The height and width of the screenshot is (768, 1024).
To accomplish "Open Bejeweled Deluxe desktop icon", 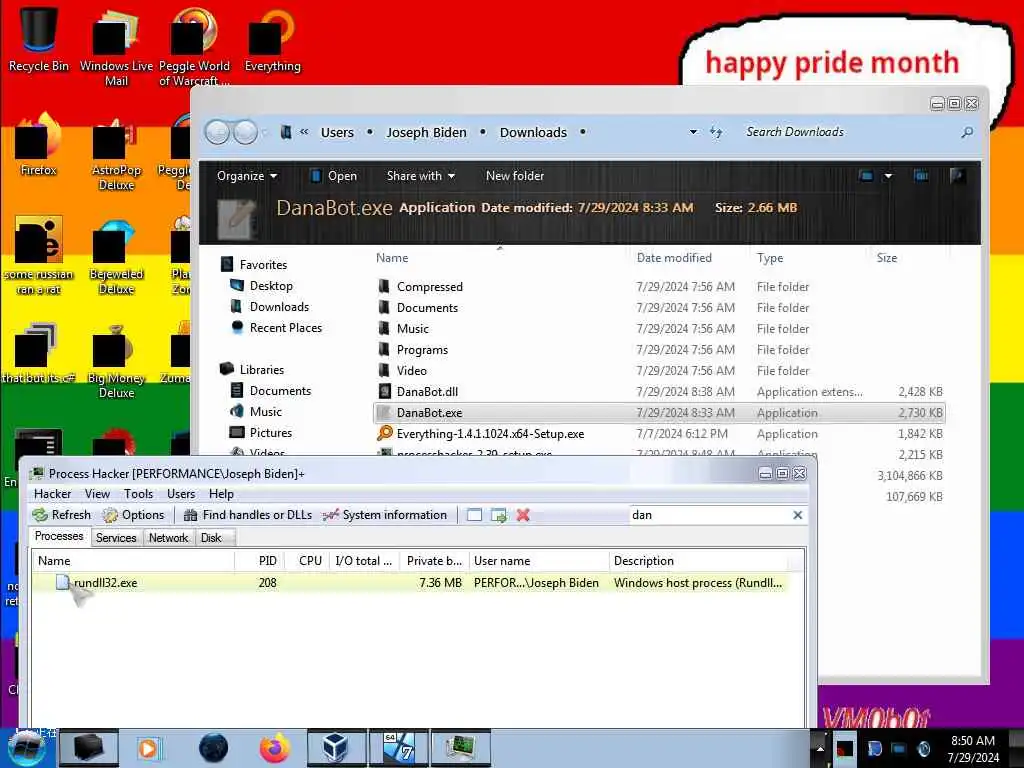I will [116, 258].
